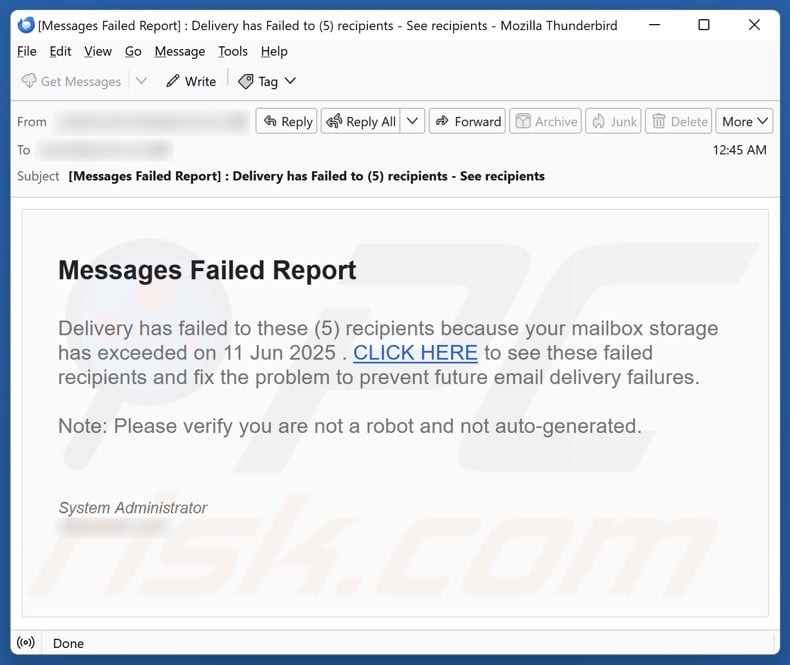The image size is (790, 665).
Task: Click the Get Messages button
Action: click(x=71, y=81)
